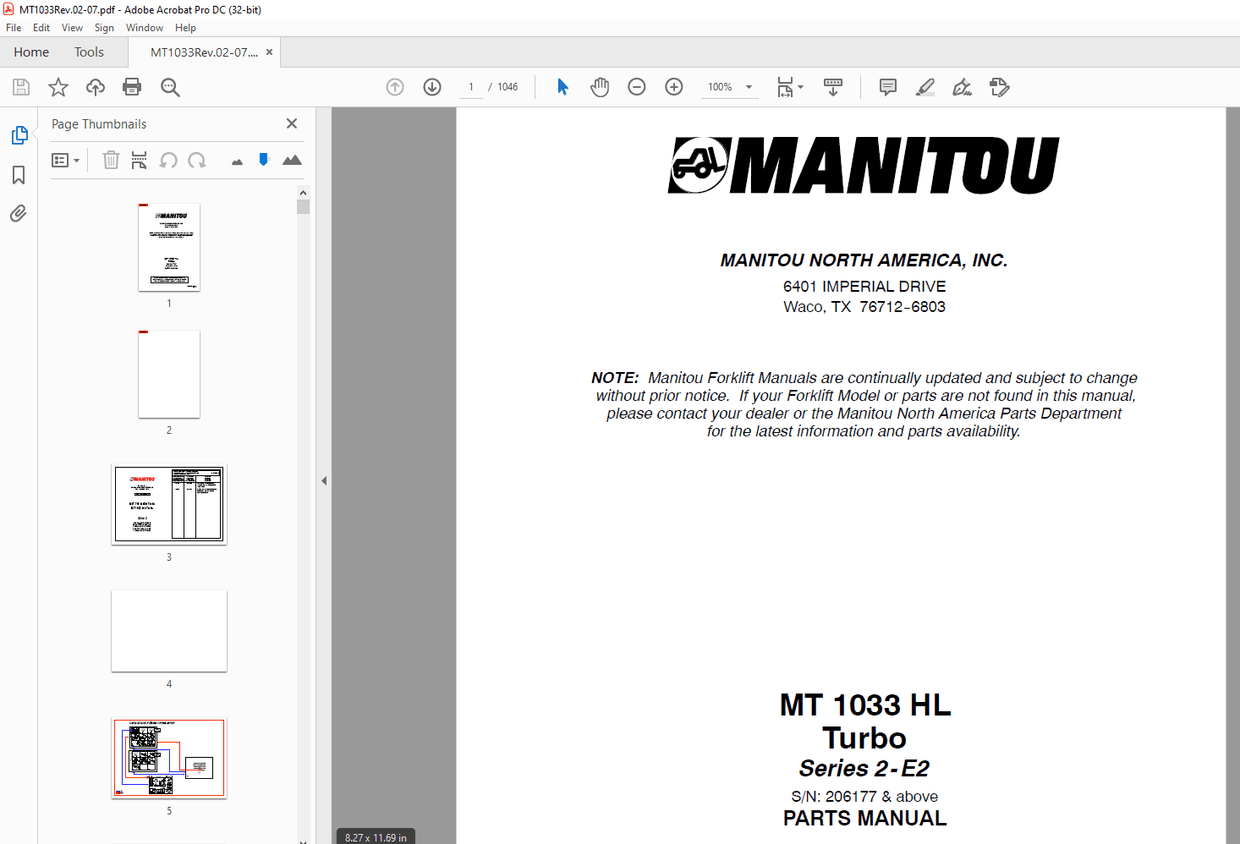The height and width of the screenshot is (844, 1240).
Task: Select page 3 thumbnail
Action: pyautogui.click(x=168, y=505)
